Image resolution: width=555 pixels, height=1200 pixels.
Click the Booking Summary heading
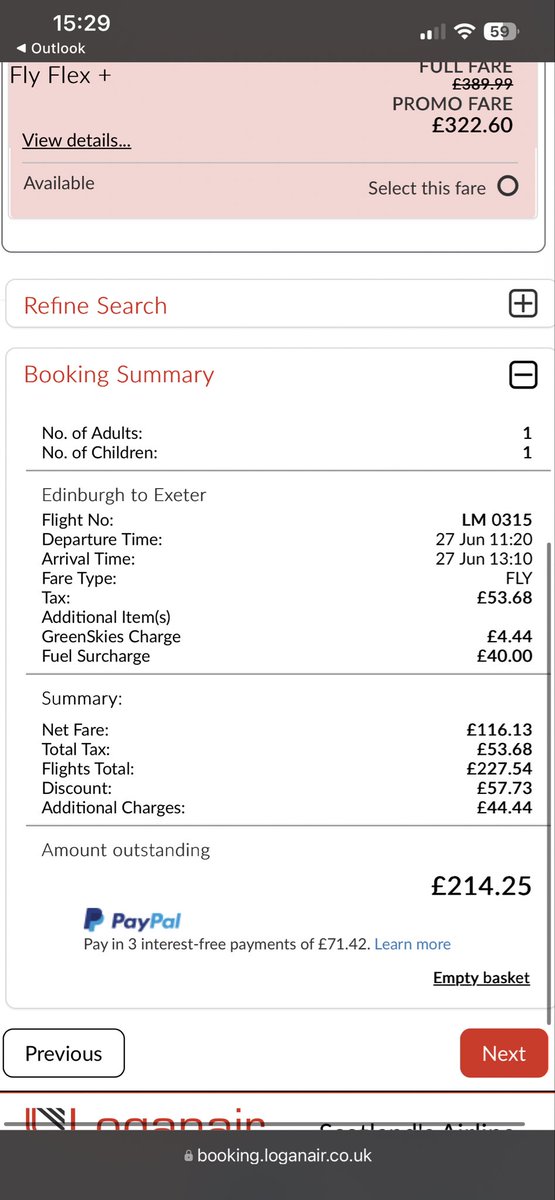(x=119, y=375)
